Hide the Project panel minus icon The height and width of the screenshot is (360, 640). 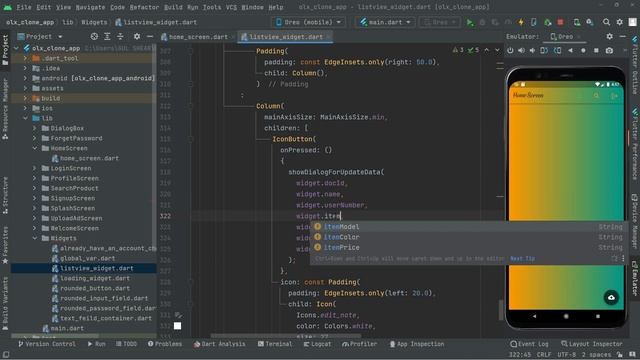point(150,36)
